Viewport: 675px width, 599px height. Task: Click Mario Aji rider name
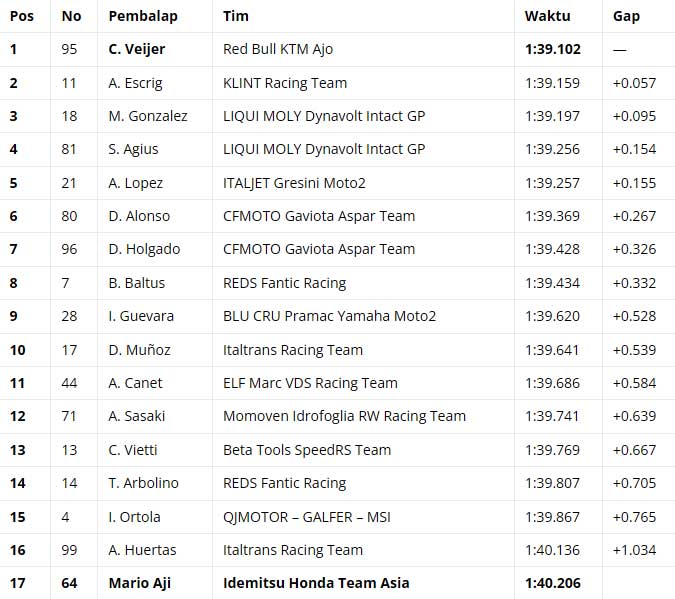point(135,583)
